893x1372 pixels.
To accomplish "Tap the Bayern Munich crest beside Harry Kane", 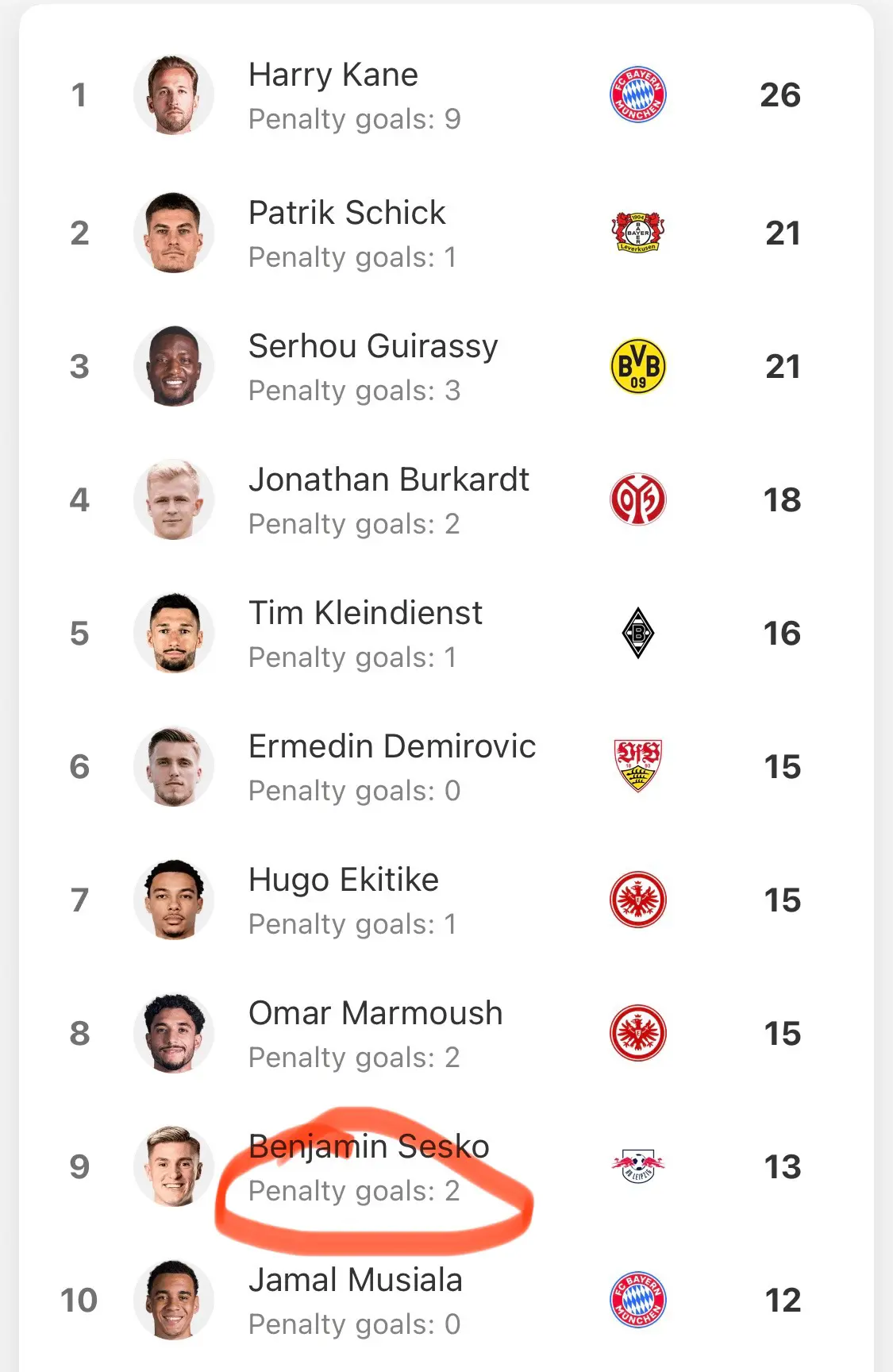I will (x=637, y=94).
